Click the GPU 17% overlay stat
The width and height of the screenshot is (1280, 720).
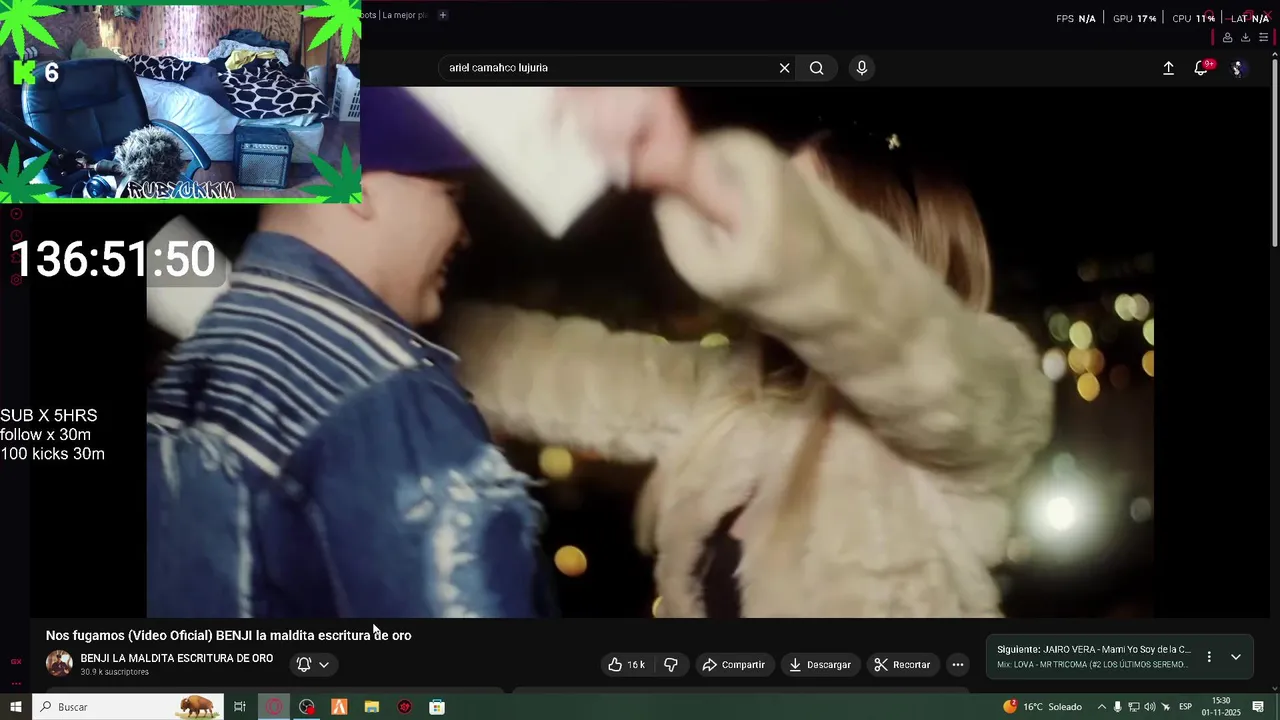click(x=1134, y=18)
